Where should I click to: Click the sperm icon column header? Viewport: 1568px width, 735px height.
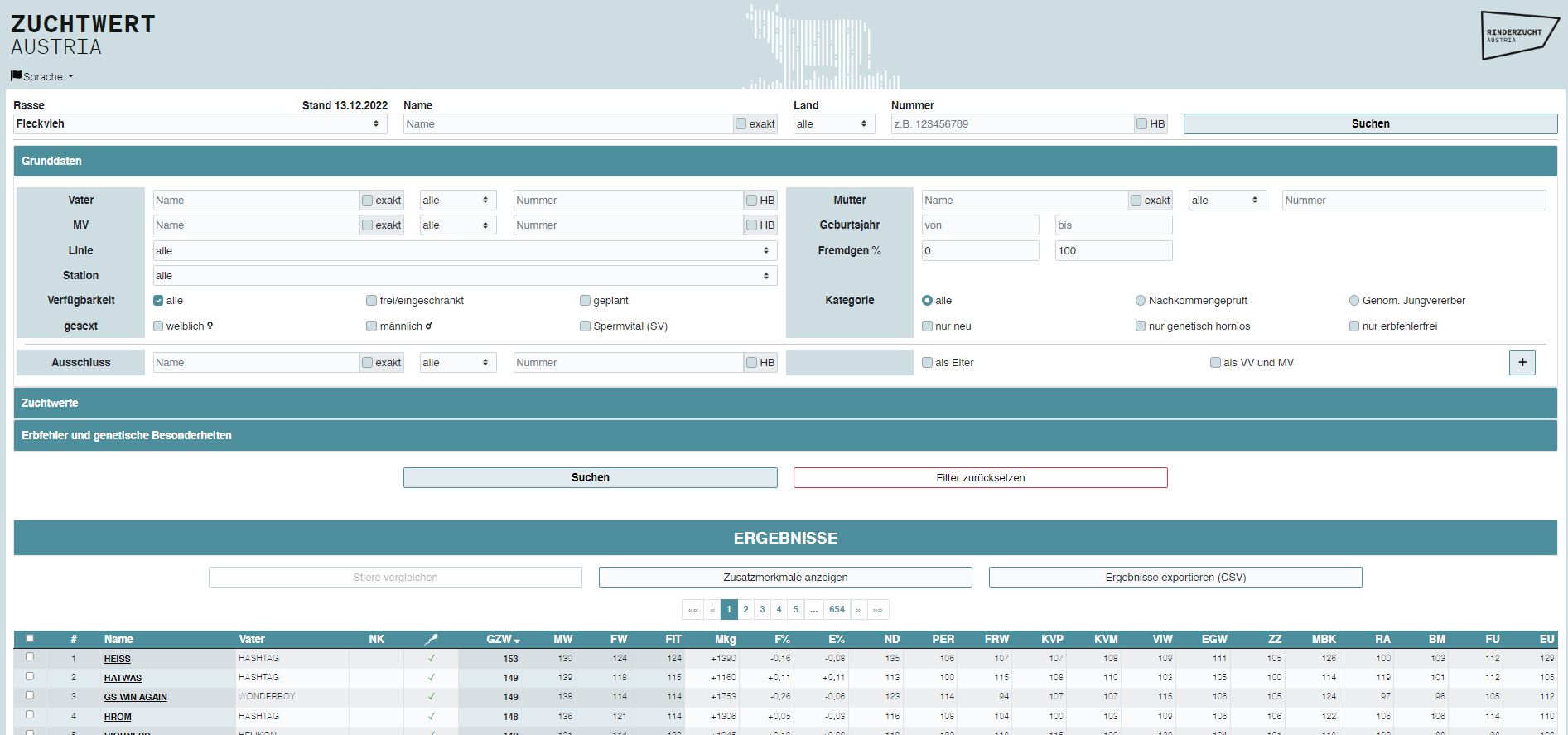click(x=431, y=639)
